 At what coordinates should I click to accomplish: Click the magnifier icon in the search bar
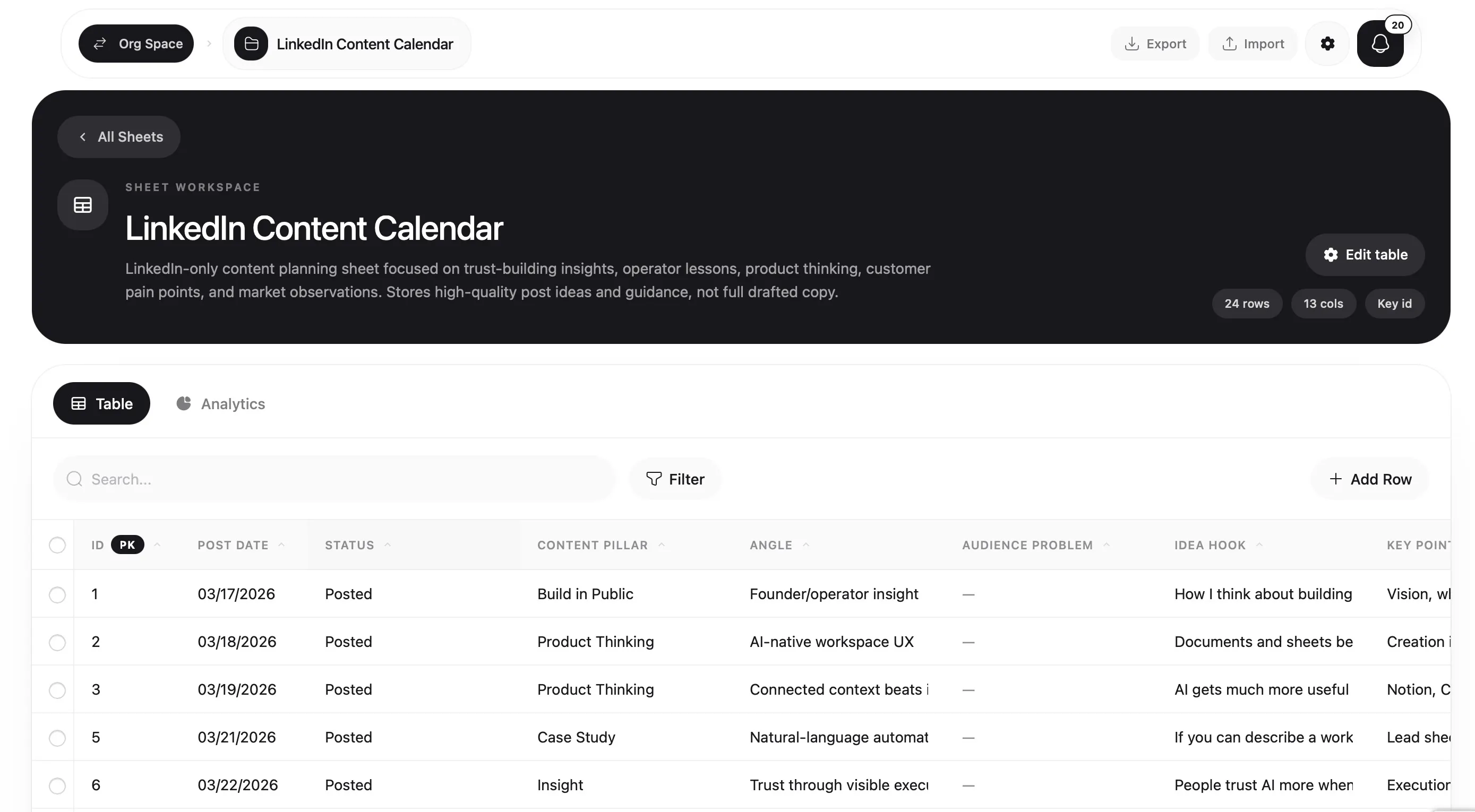[74, 479]
